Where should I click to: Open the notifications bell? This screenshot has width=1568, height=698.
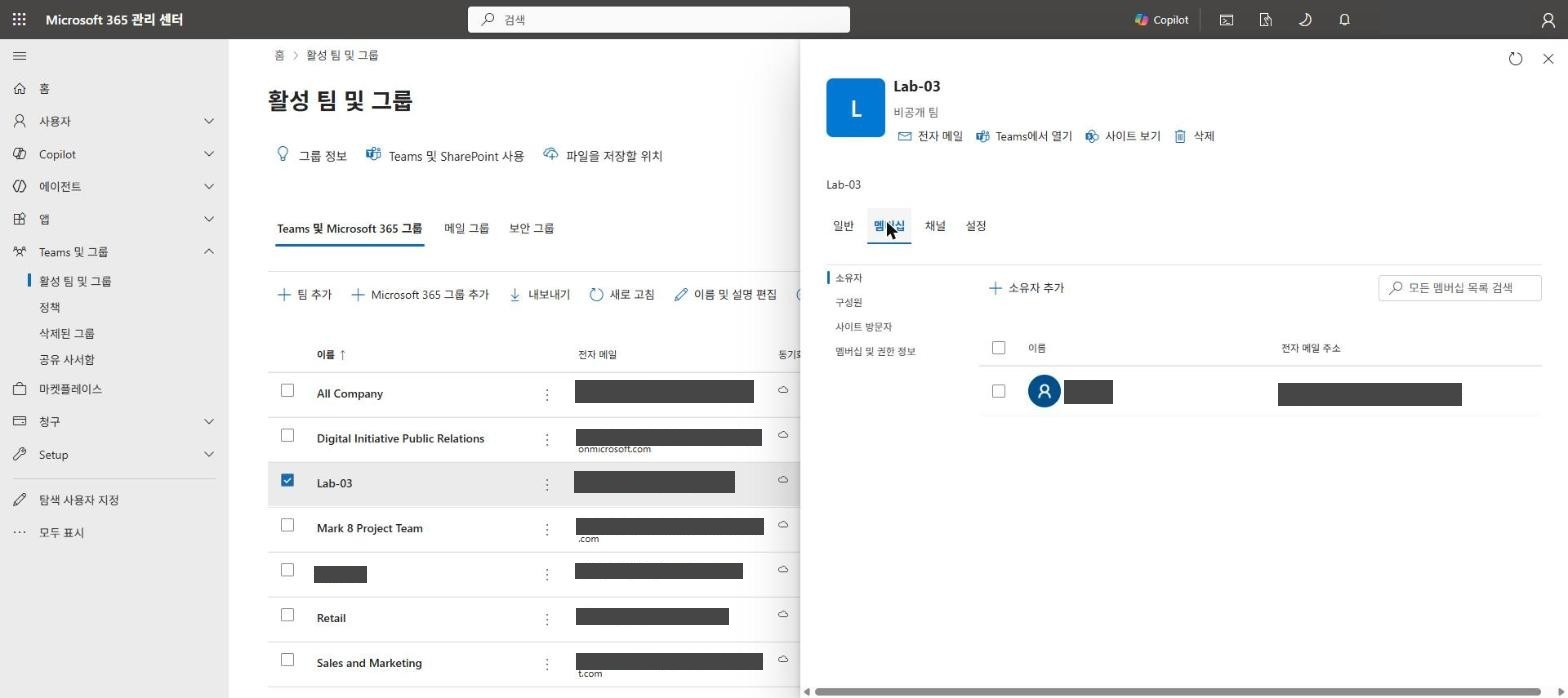click(1344, 19)
